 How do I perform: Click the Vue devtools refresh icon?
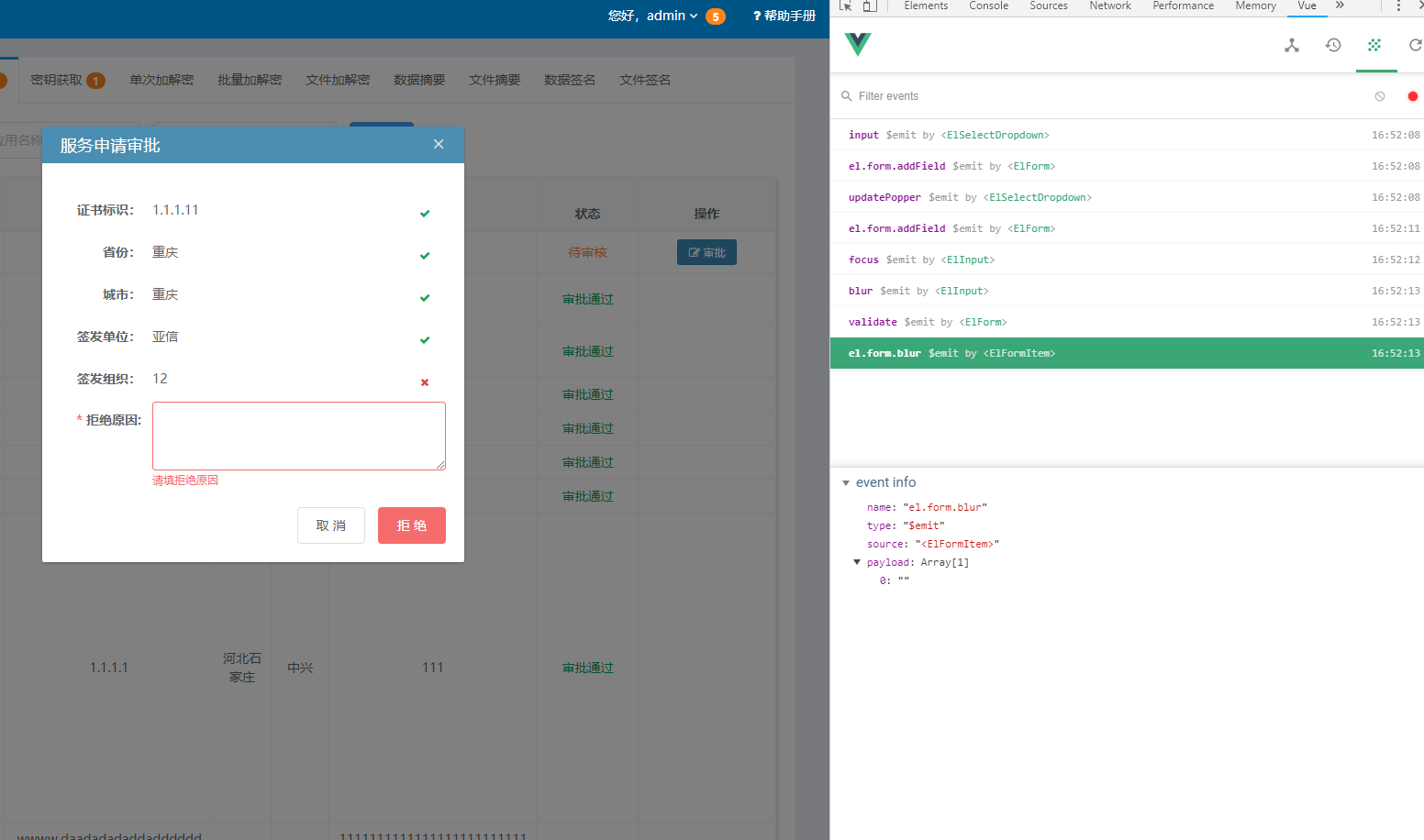(x=1416, y=45)
